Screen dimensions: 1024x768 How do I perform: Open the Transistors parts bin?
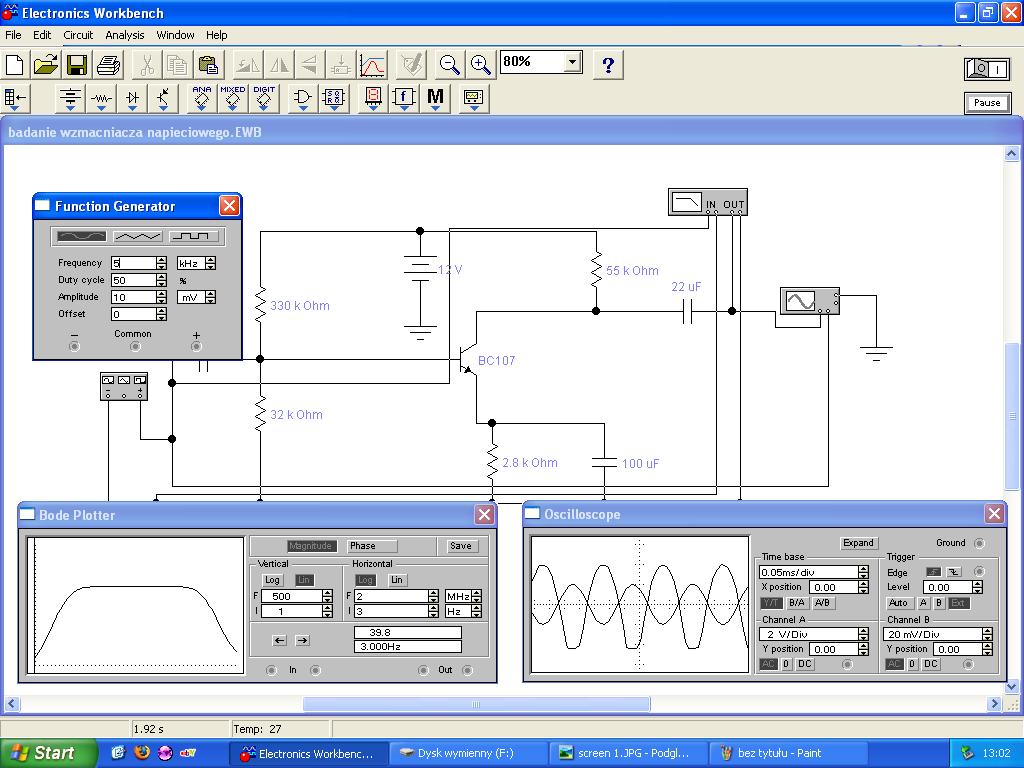click(163, 99)
